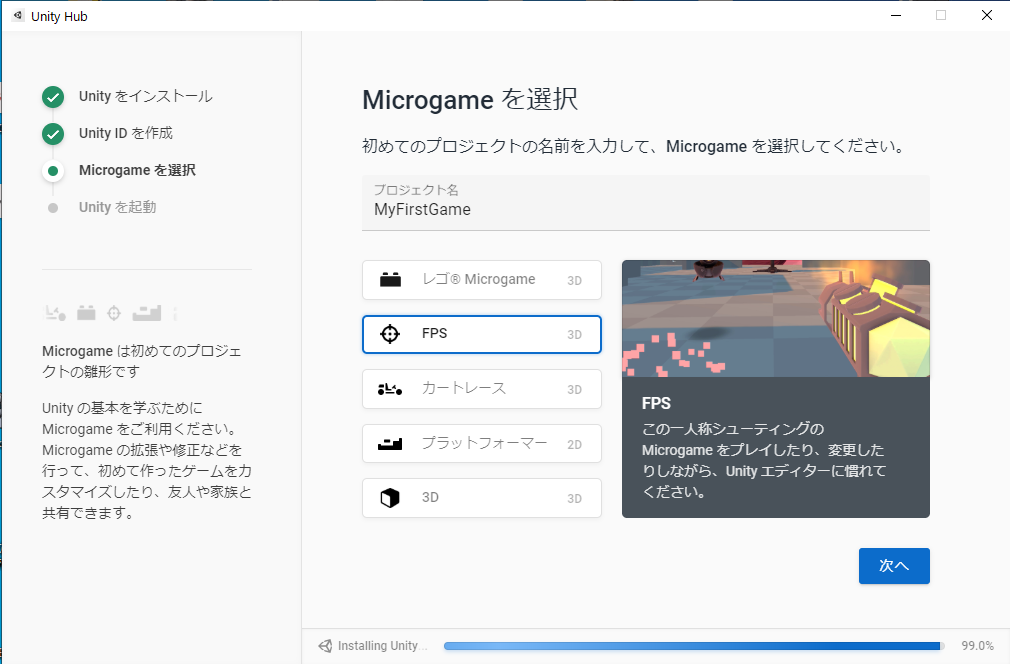Screen dimensions: 1010x664
Task: Click the gray kart icon in the left sidebar
Action: pos(55,314)
